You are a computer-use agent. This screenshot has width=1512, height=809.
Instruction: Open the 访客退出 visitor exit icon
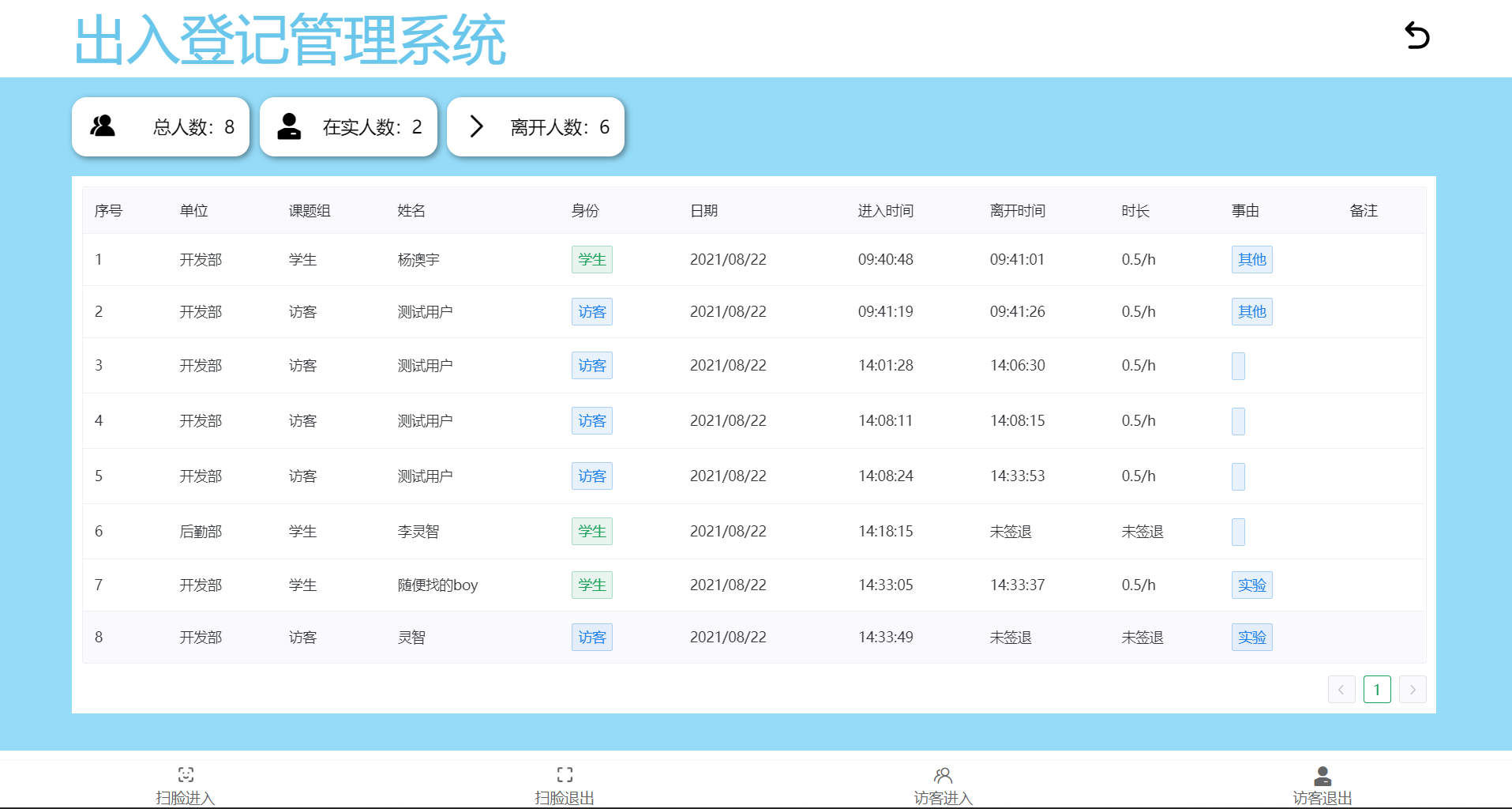point(1323,775)
